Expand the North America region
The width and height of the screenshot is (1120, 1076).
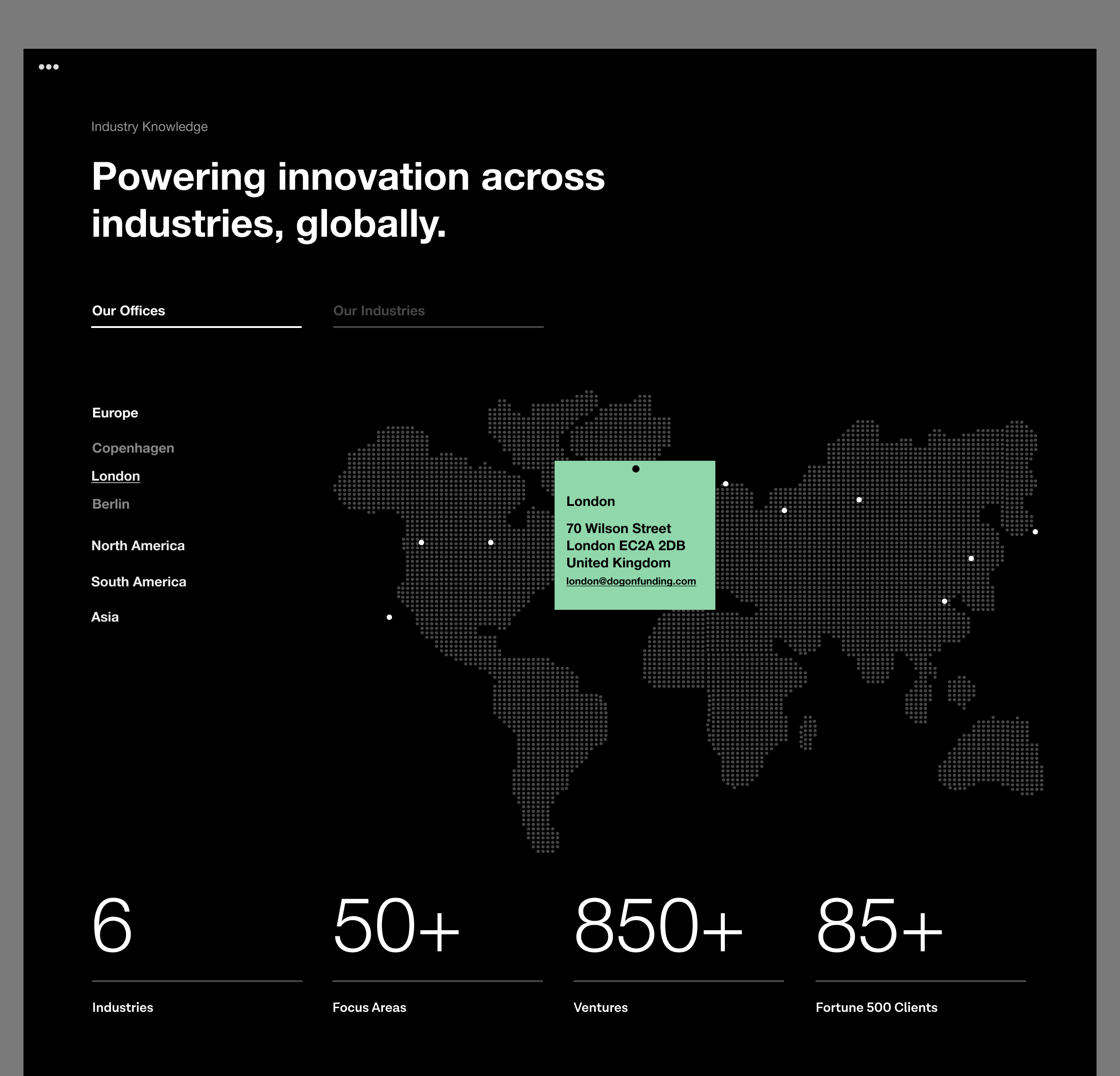(138, 546)
